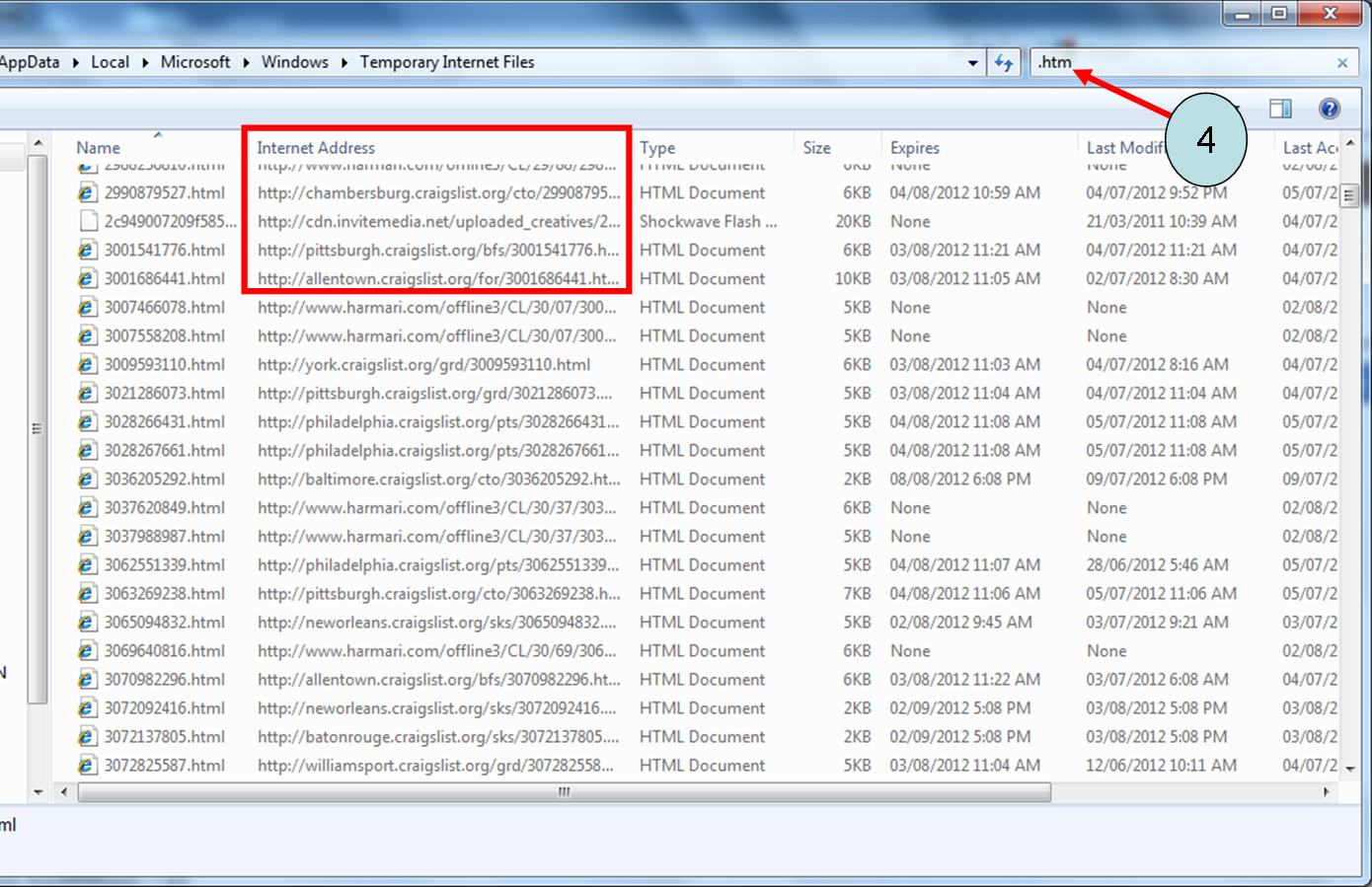Maximize the Explorer window

coord(1279,13)
